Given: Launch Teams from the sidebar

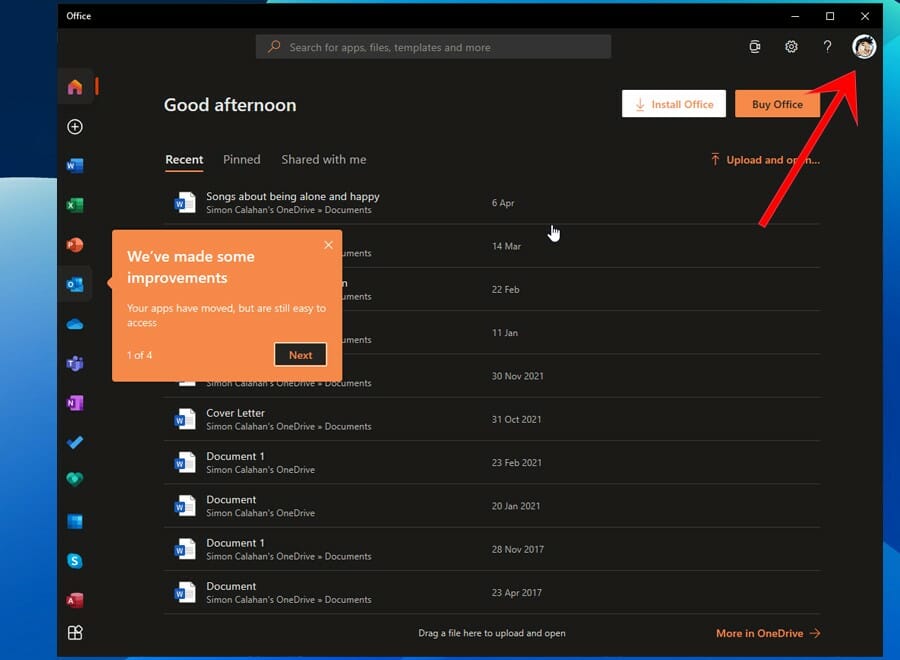Looking at the screenshot, I should (75, 363).
